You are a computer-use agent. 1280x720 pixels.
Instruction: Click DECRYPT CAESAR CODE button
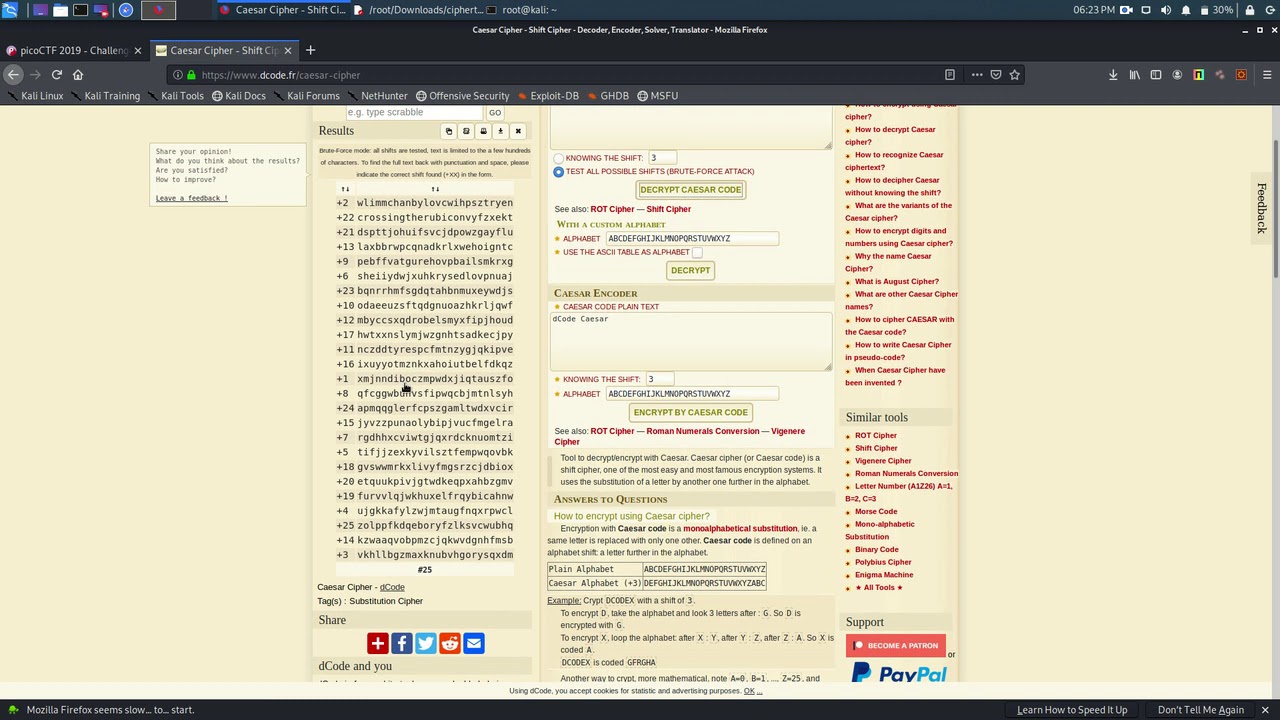[x=690, y=190]
